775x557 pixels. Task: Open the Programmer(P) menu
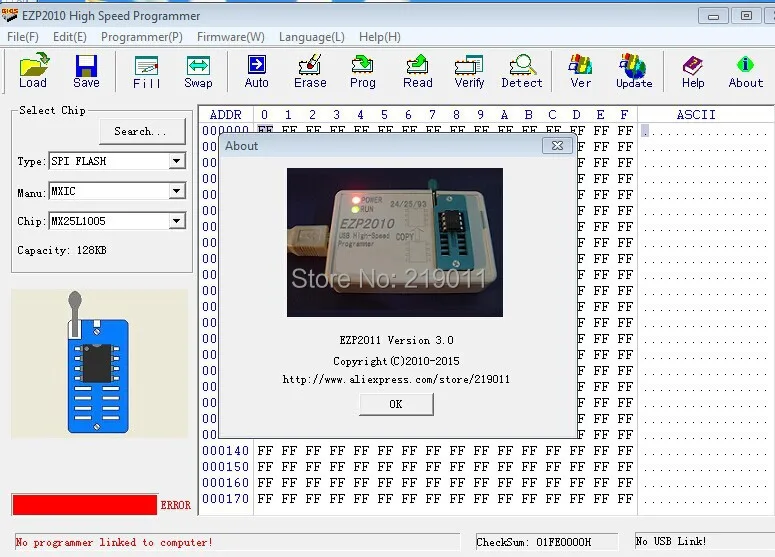pyautogui.click(x=142, y=37)
